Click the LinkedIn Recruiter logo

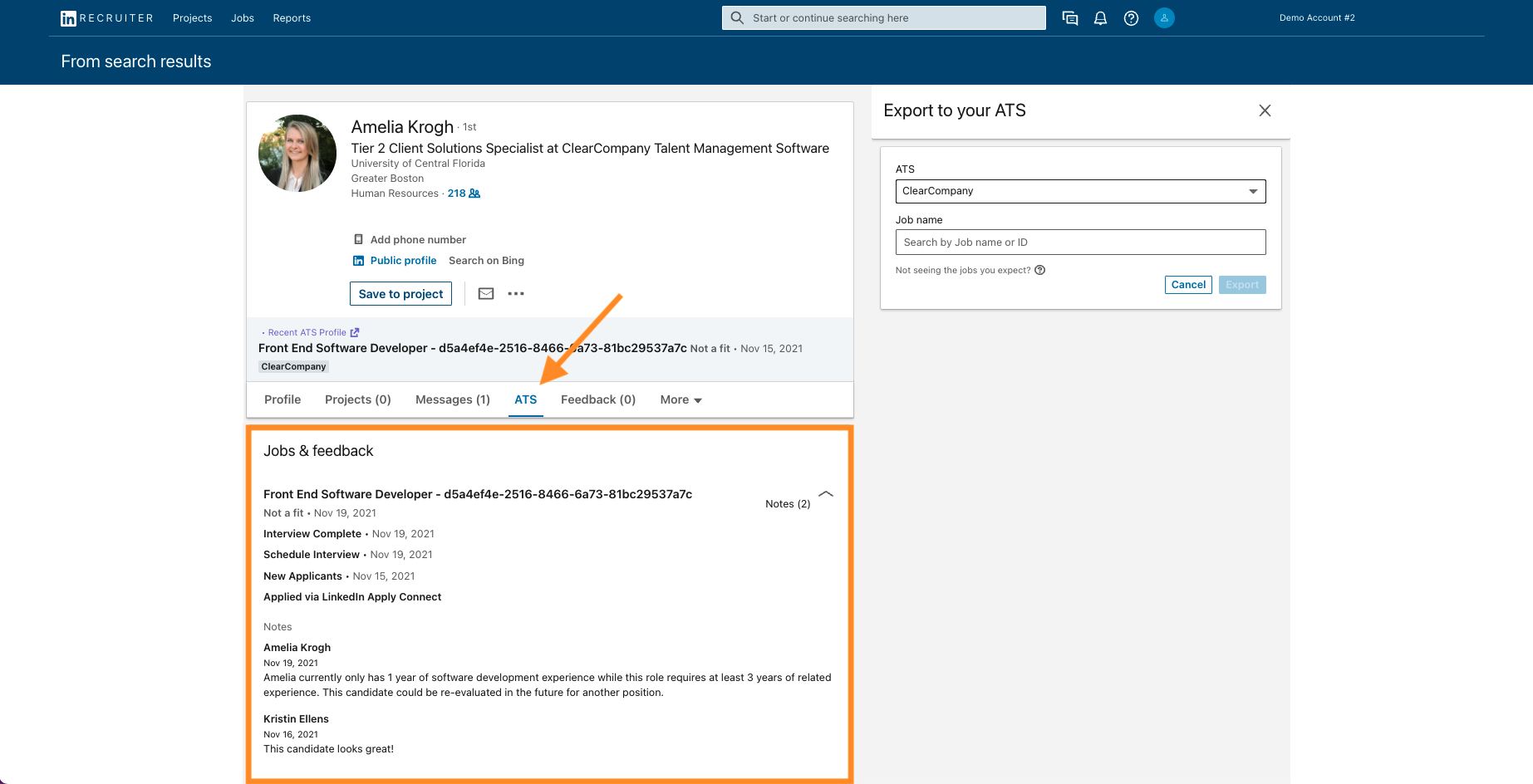click(106, 18)
